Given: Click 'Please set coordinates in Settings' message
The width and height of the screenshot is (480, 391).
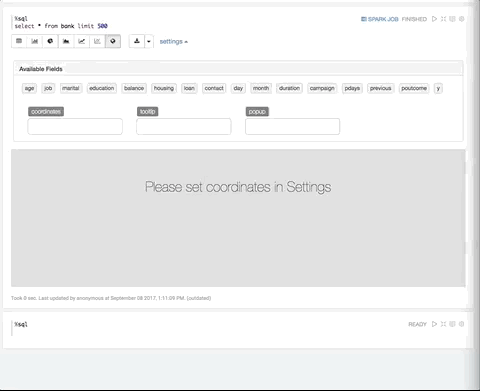Looking at the screenshot, I should tap(238, 187).
